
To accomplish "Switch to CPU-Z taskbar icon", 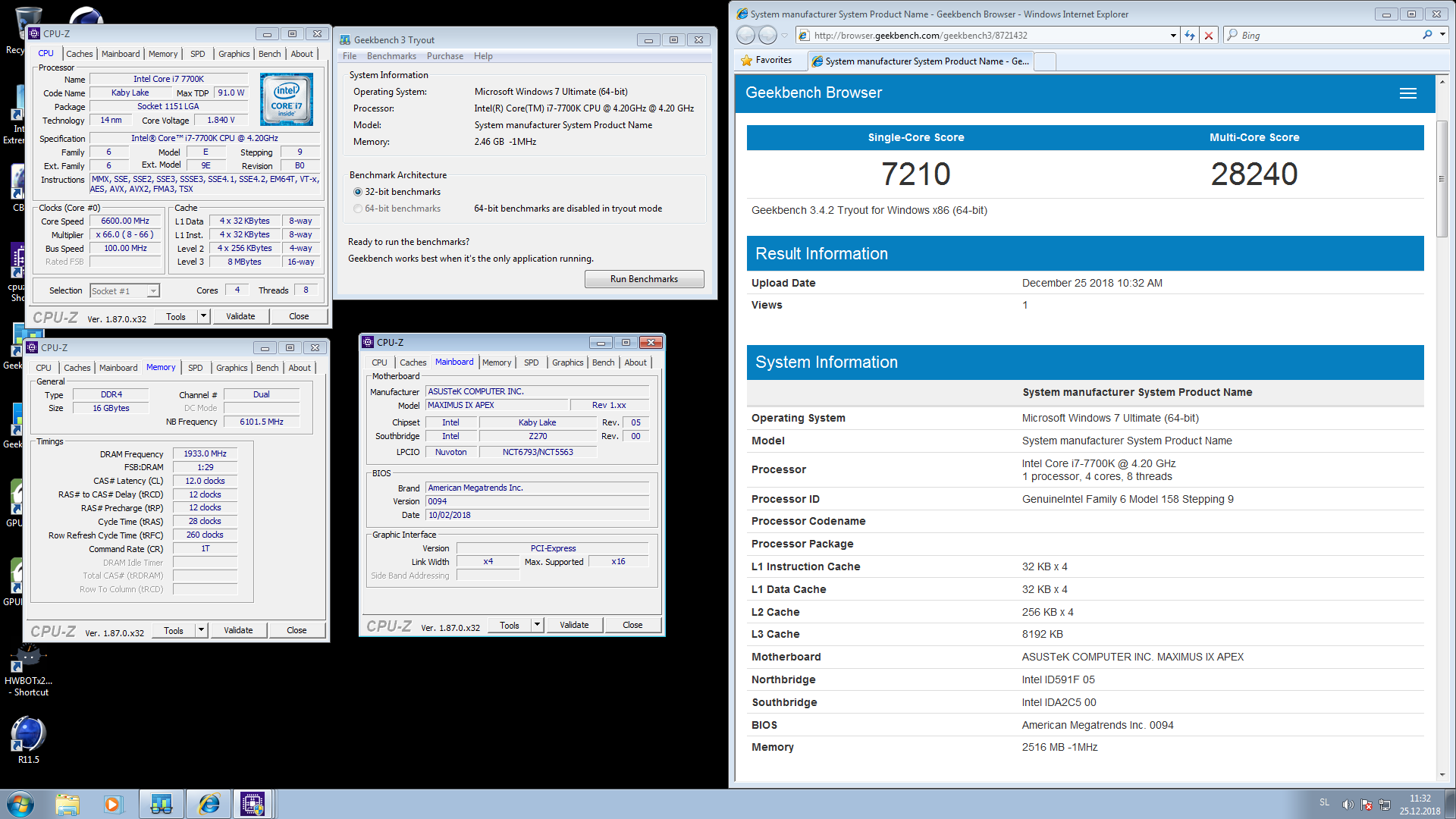I will tap(253, 804).
